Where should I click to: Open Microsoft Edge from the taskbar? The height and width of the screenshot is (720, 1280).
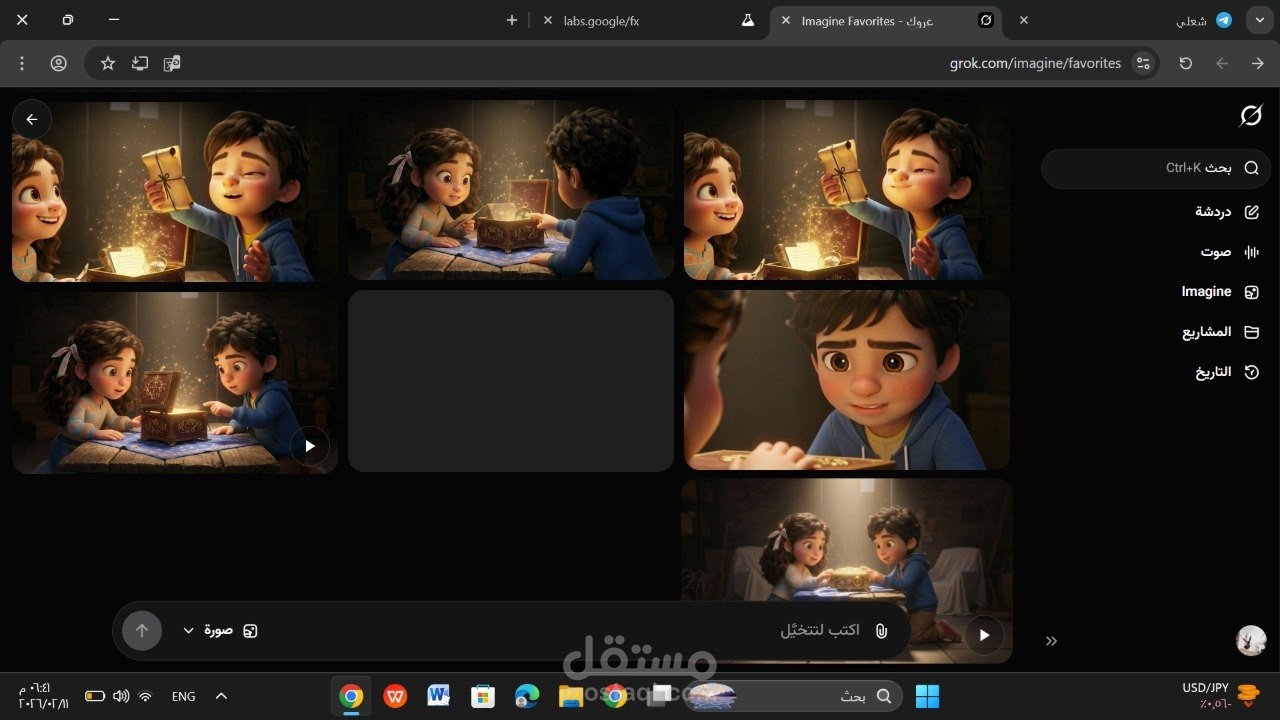click(x=526, y=696)
